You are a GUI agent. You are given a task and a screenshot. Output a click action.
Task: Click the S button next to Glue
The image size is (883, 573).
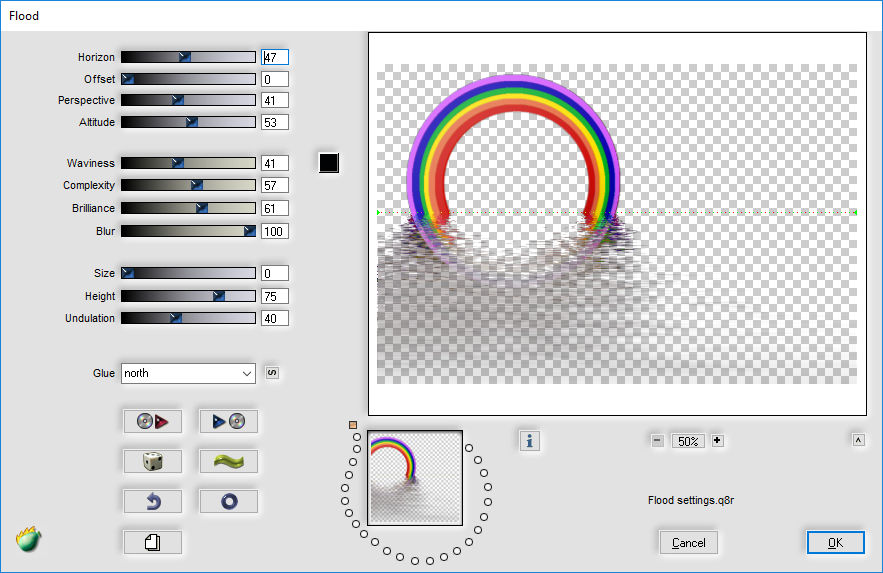click(x=272, y=373)
